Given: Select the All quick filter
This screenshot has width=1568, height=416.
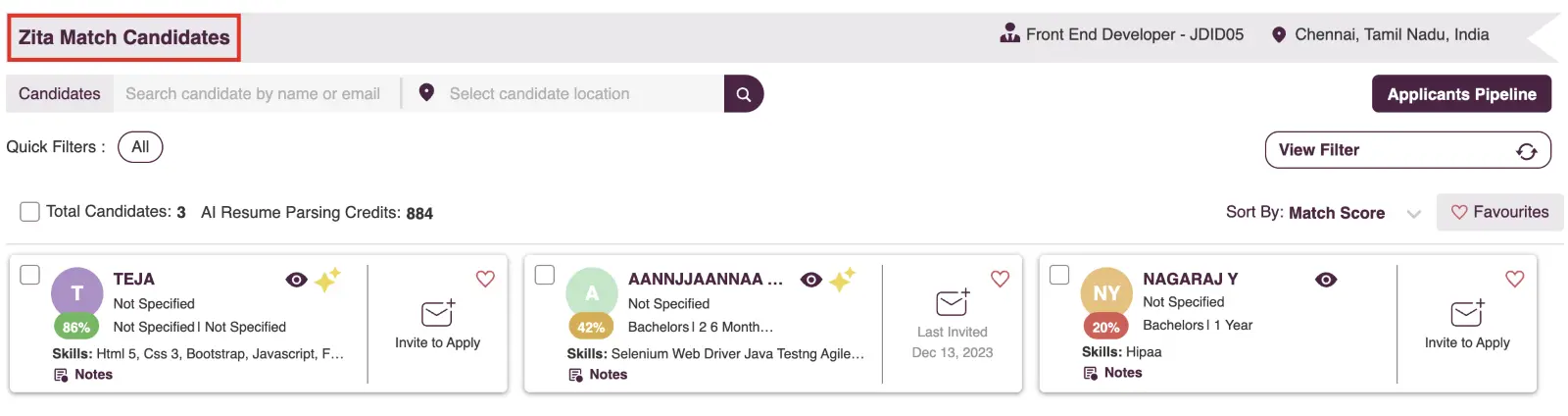Looking at the screenshot, I should (x=140, y=147).
